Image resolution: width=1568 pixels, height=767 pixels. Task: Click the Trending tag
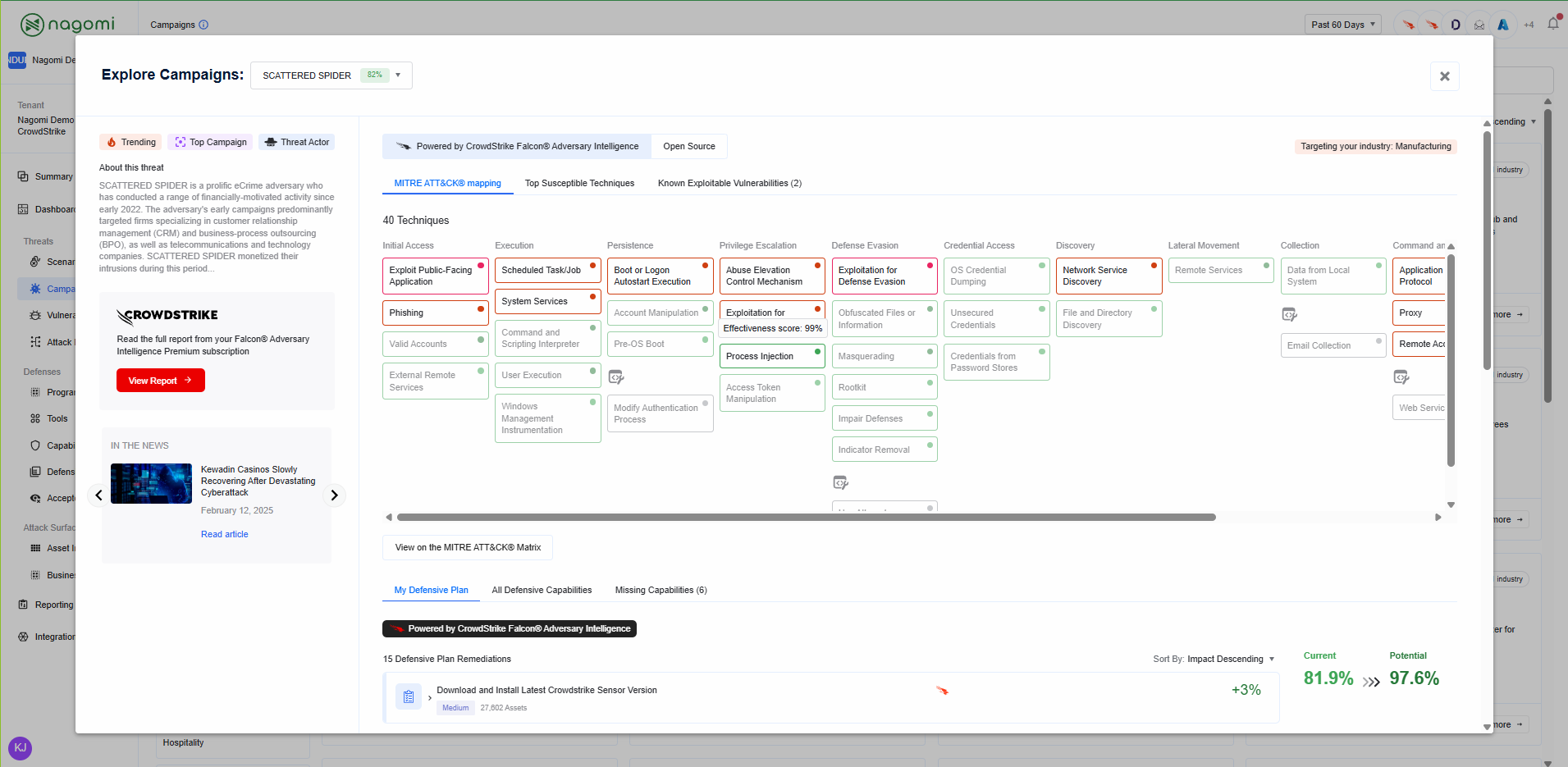coord(130,142)
